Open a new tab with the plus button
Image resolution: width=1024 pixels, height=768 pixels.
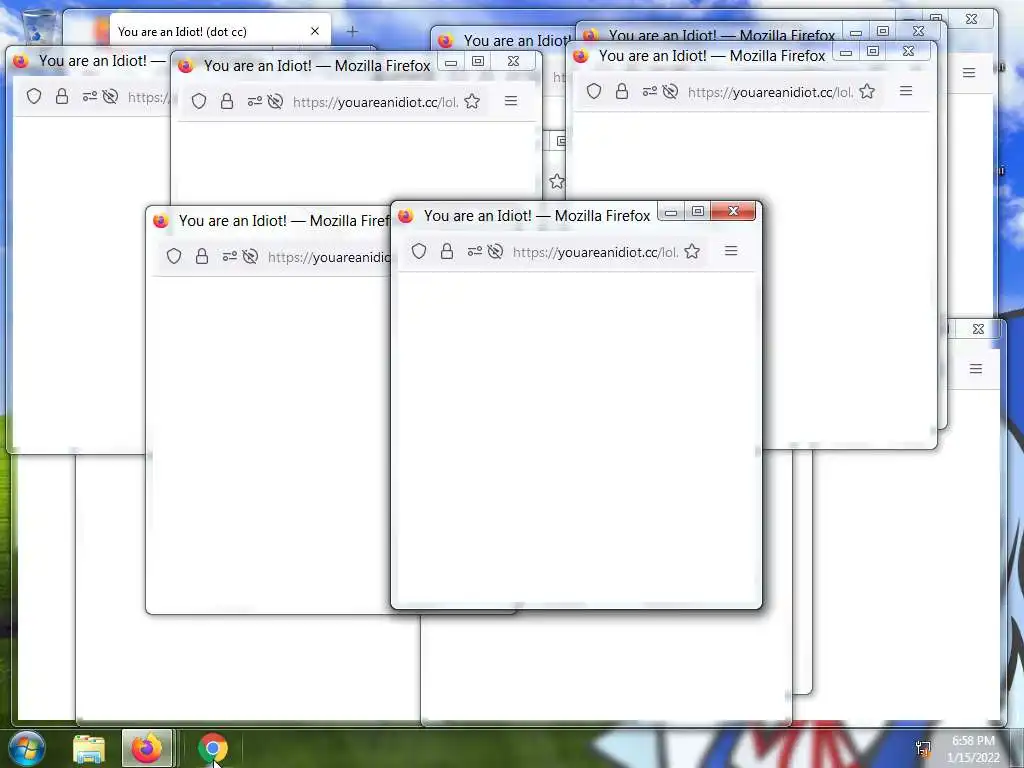[352, 31]
